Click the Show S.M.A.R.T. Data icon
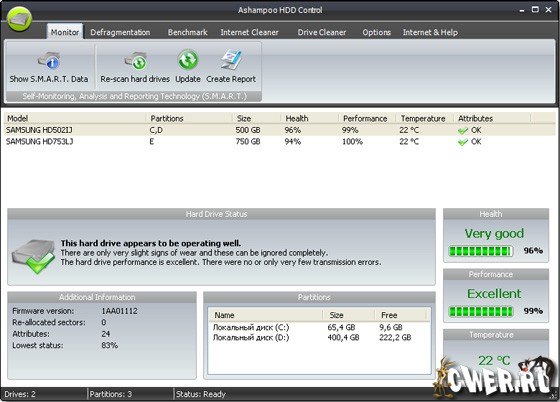The height and width of the screenshot is (402, 560). 49,60
